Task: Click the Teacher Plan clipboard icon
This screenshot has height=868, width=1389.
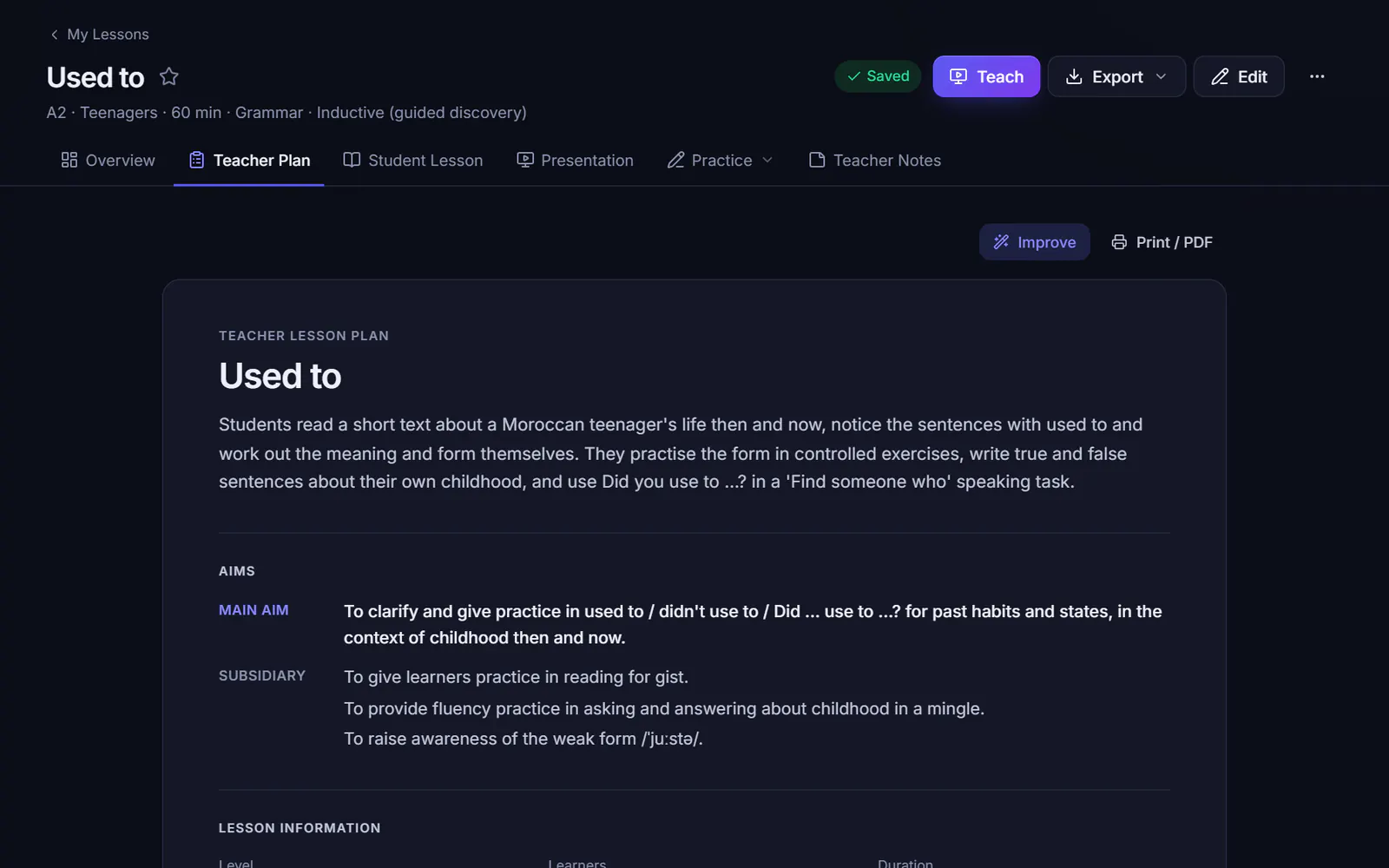Action: [x=197, y=160]
